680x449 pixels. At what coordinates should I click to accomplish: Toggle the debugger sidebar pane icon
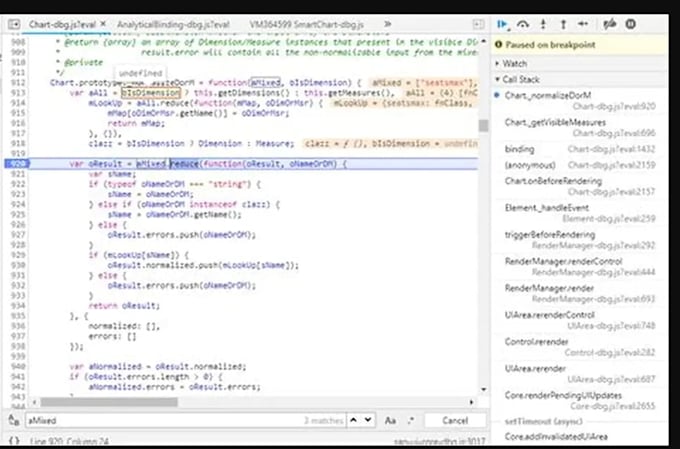point(478,24)
